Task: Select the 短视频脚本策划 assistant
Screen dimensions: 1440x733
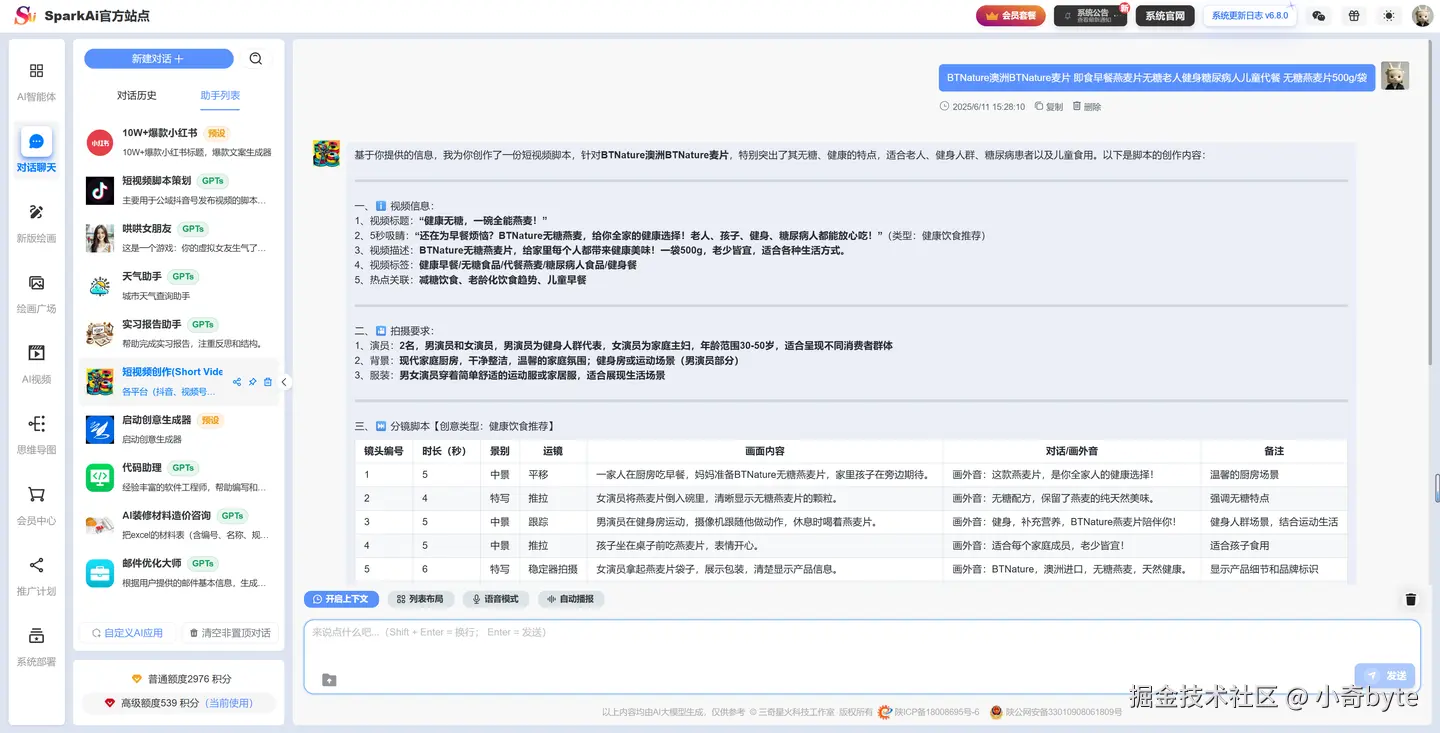Action: point(179,190)
